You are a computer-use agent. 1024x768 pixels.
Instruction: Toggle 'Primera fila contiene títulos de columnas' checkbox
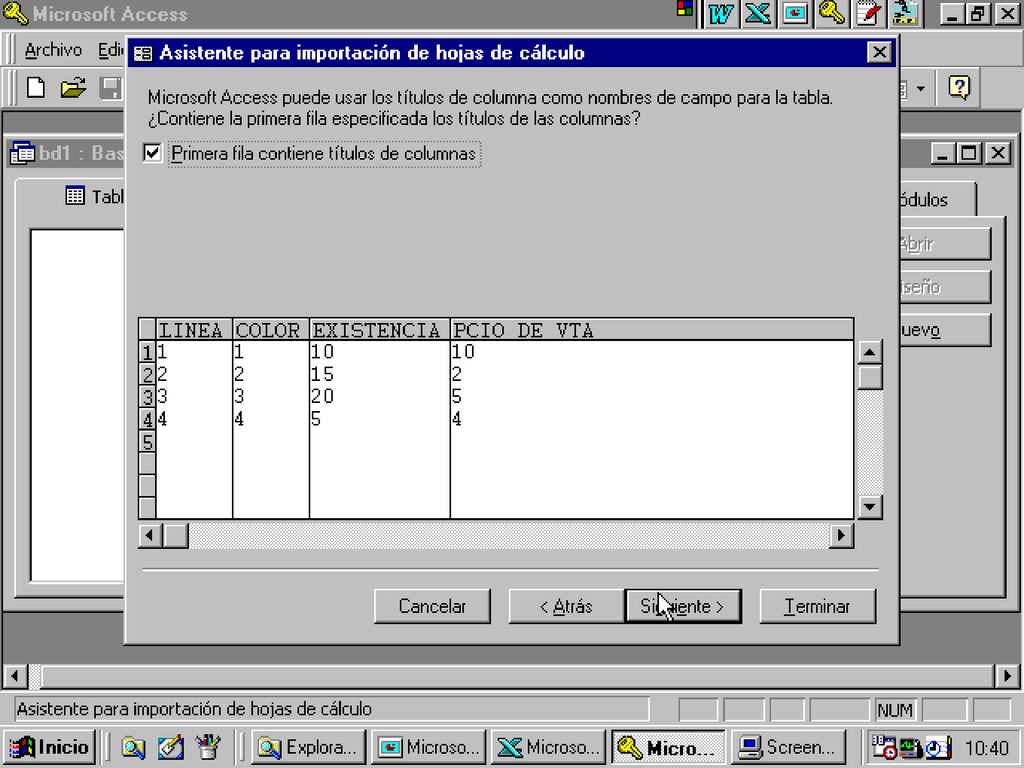click(152, 153)
